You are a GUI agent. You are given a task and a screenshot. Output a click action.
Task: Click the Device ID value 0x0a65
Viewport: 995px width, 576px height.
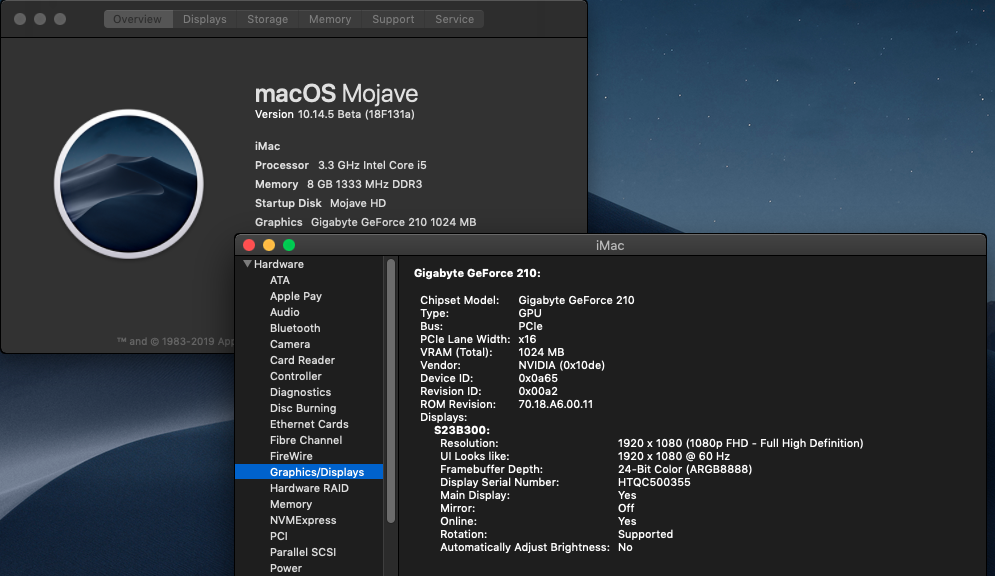coord(538,378)
